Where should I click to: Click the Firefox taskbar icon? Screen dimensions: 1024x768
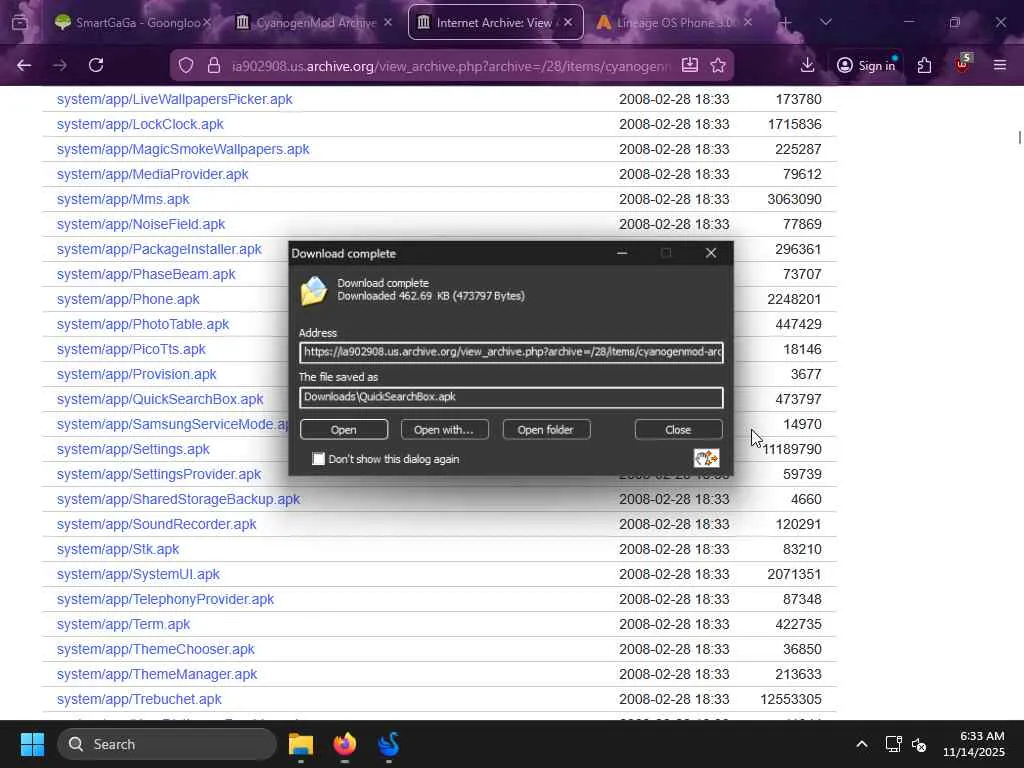[x=345, y=744]
